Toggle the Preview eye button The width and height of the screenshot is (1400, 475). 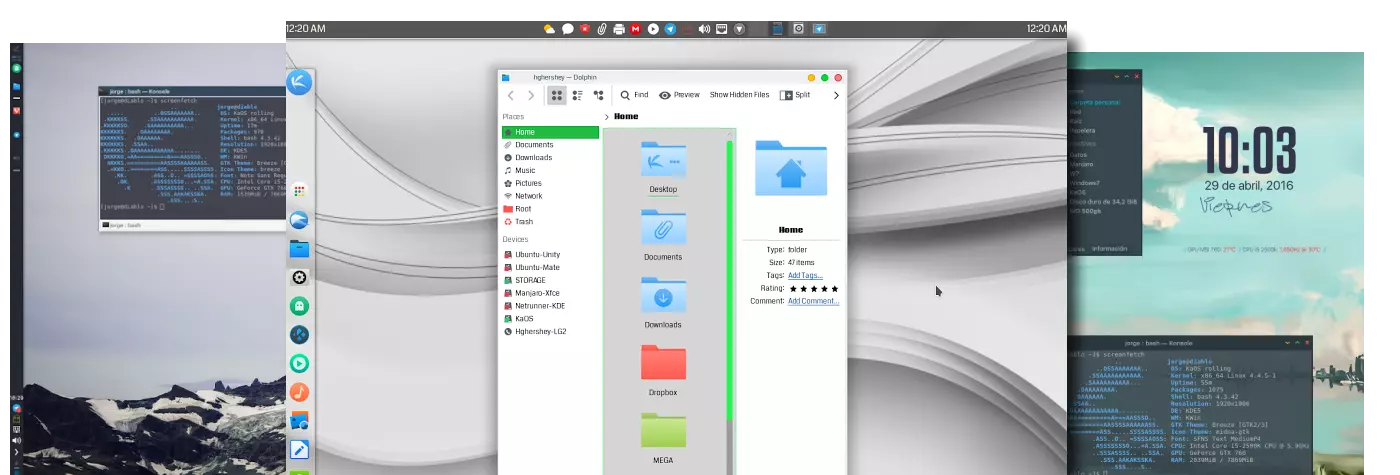679,95
